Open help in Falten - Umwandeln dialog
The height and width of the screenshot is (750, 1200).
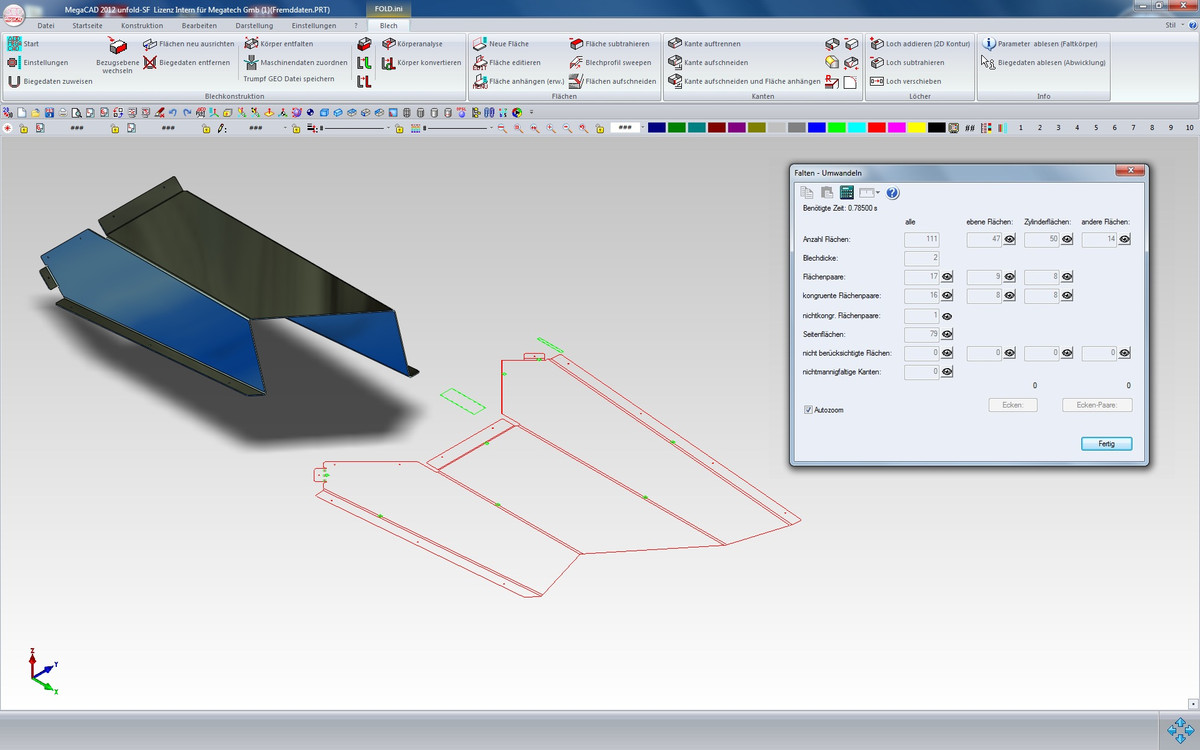click(892, 193)
